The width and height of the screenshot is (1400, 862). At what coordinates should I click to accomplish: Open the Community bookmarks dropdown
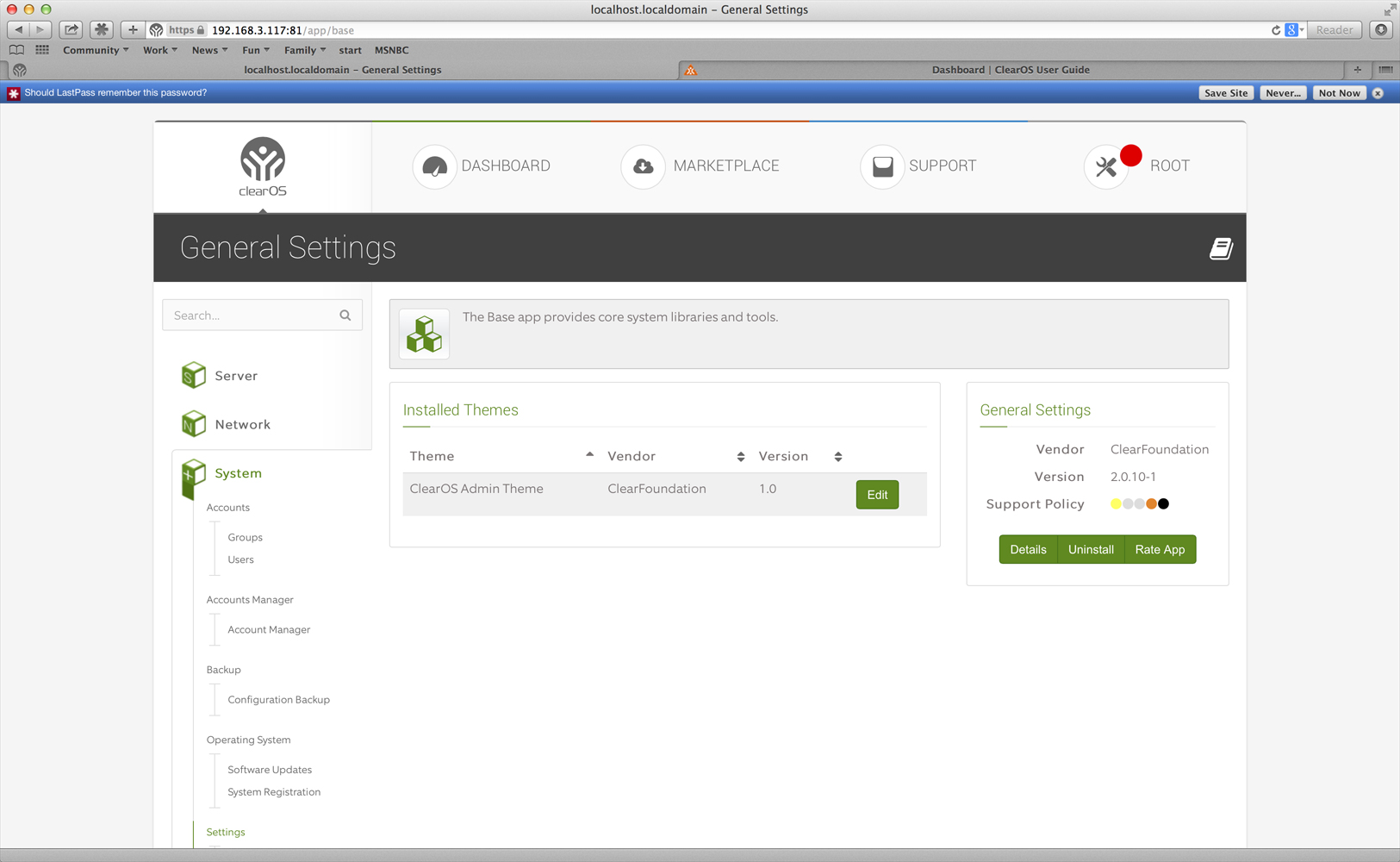96,50
